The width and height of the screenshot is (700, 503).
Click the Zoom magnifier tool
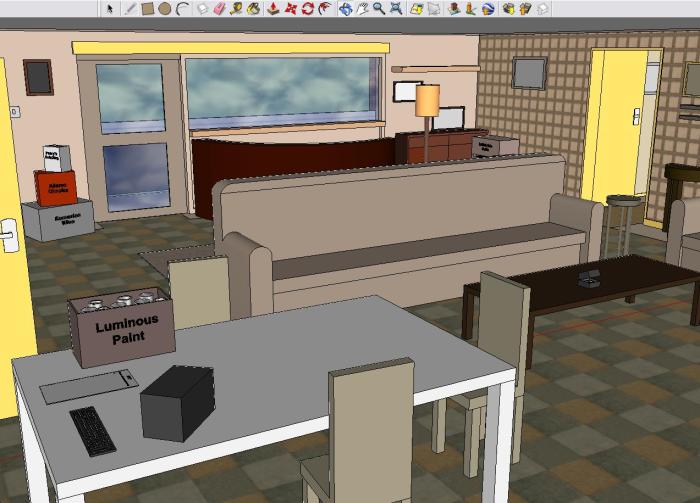pyautogui.click(x=380, y=8)
